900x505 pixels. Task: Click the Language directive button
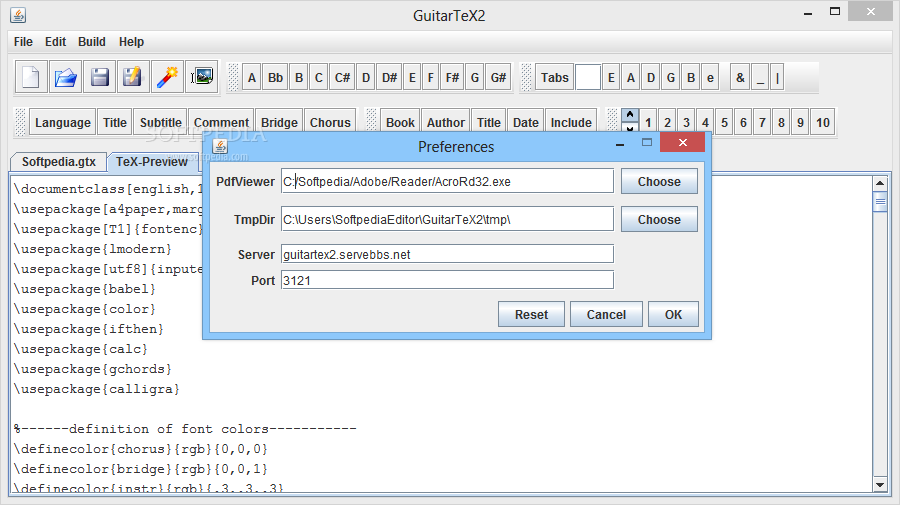pos(63,122)
